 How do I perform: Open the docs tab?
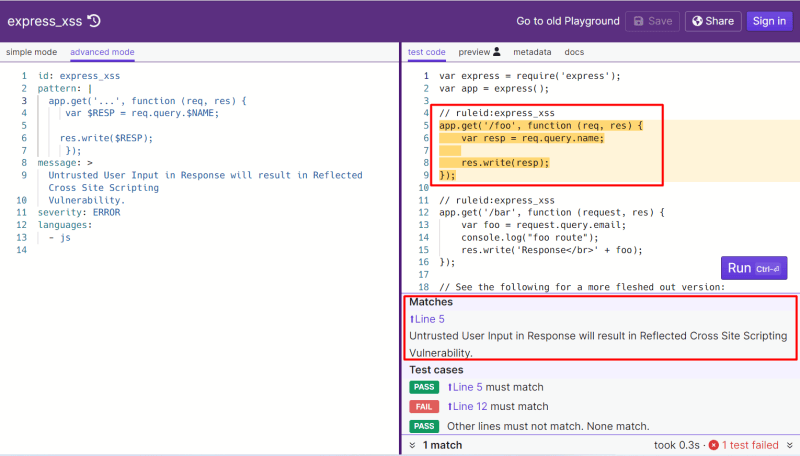click(x=574, y=52)
